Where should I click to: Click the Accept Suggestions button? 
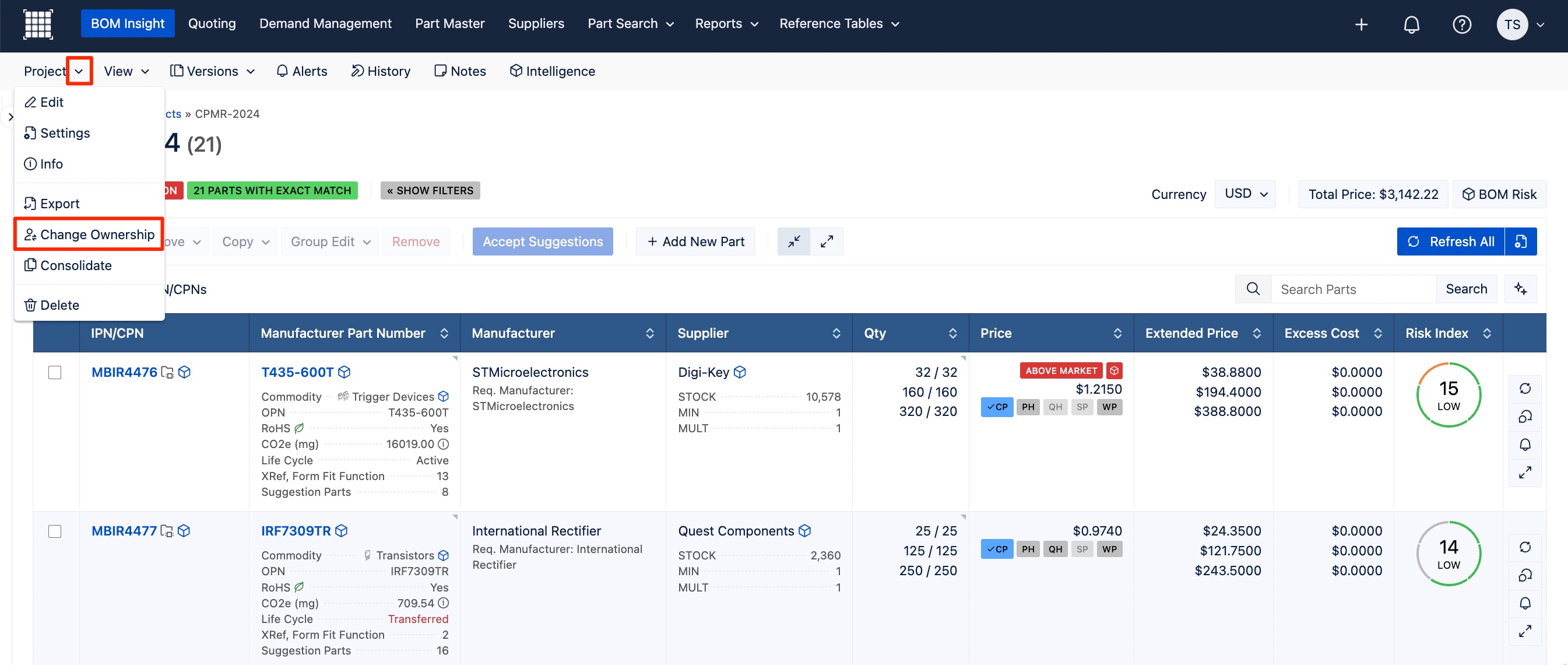pos(542,242)
